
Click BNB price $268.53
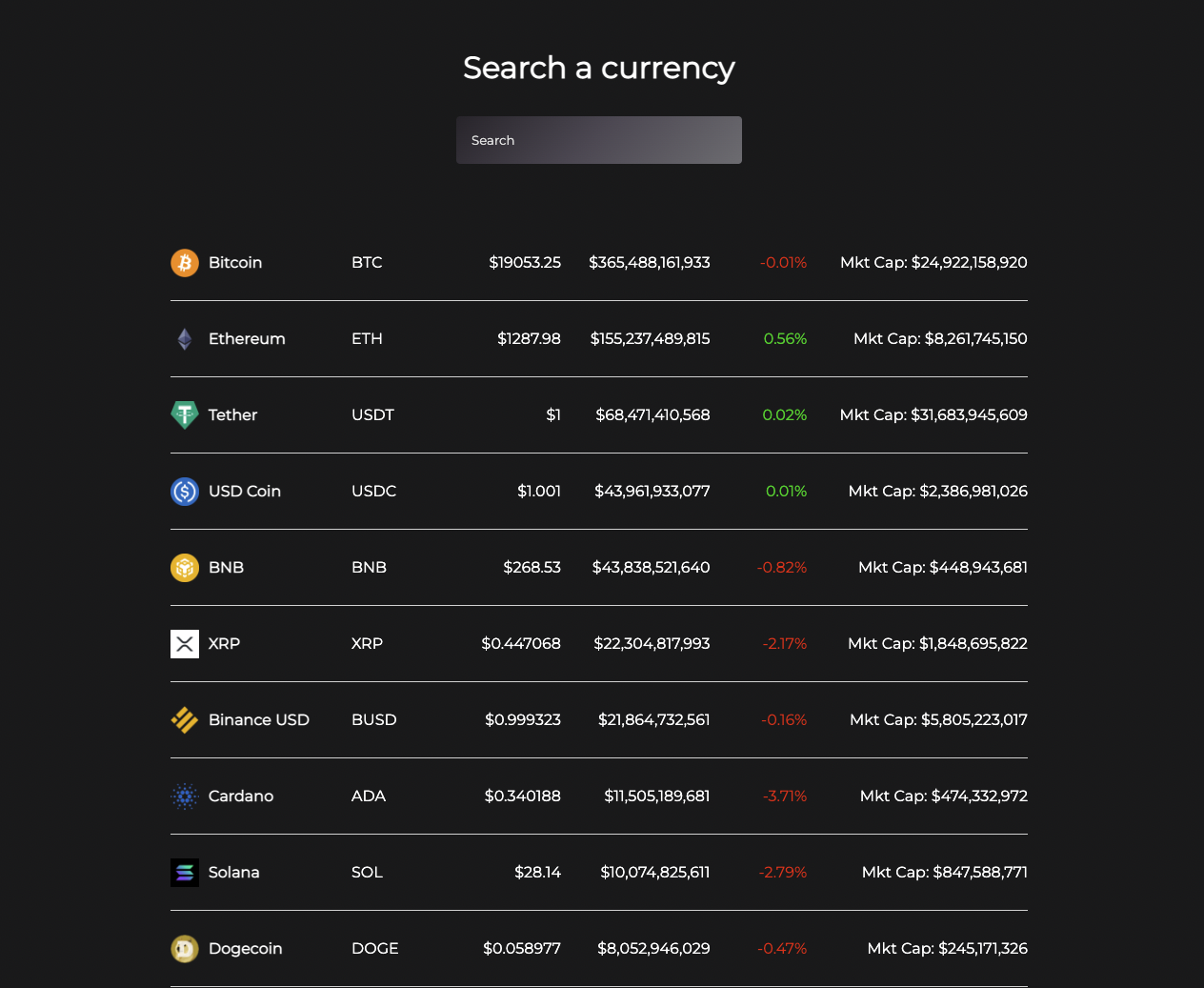tap(532, 568)
